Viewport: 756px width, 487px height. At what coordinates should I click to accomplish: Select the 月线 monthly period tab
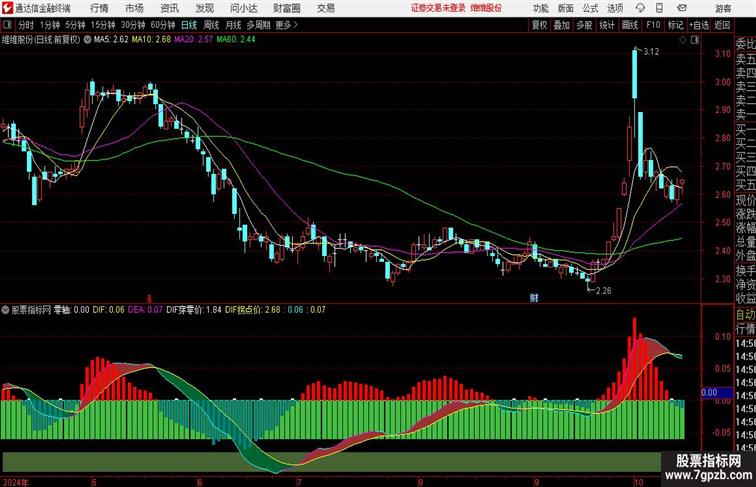pyautogui.click(x=233, y=25)
